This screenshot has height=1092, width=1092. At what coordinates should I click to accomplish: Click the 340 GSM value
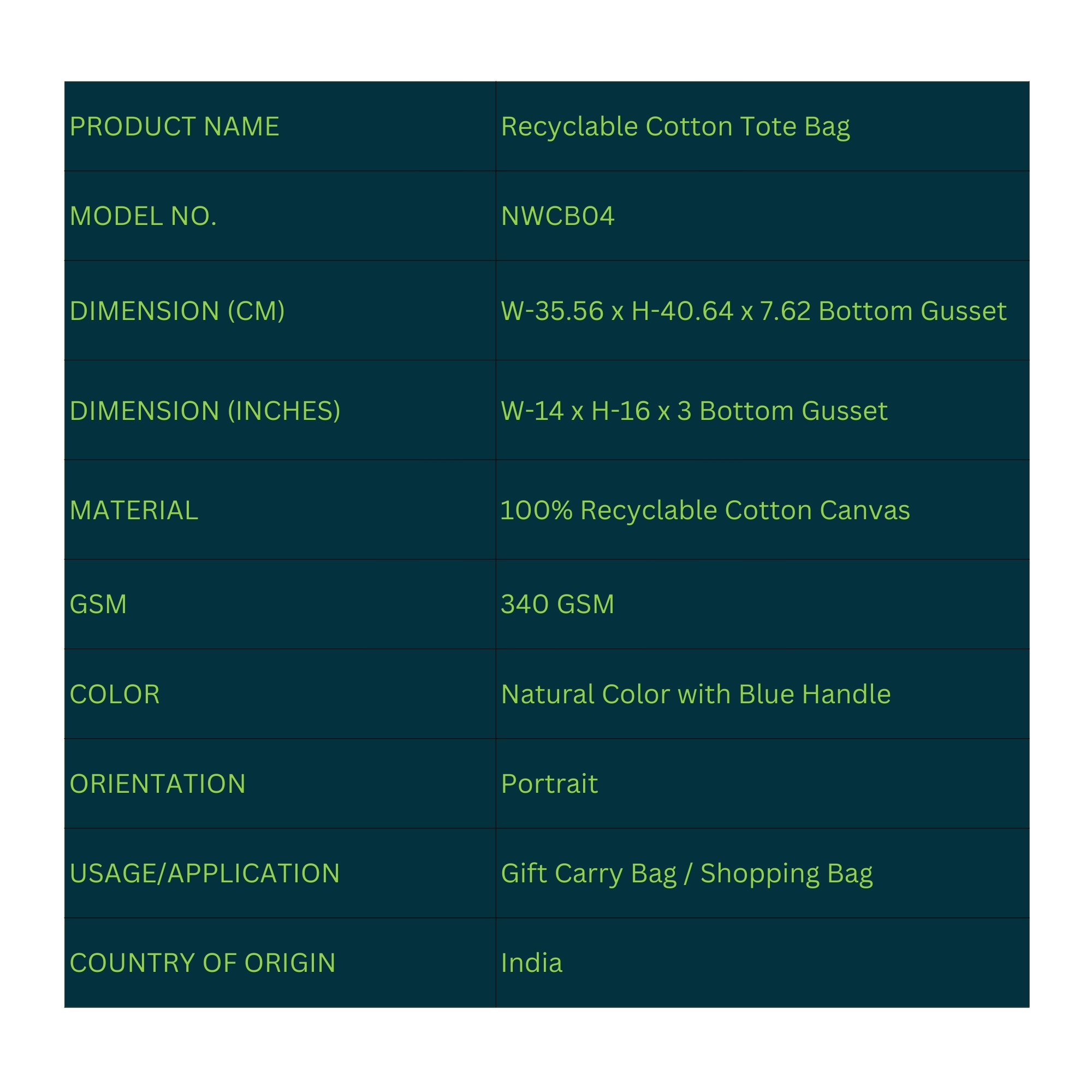click(557, 604)
